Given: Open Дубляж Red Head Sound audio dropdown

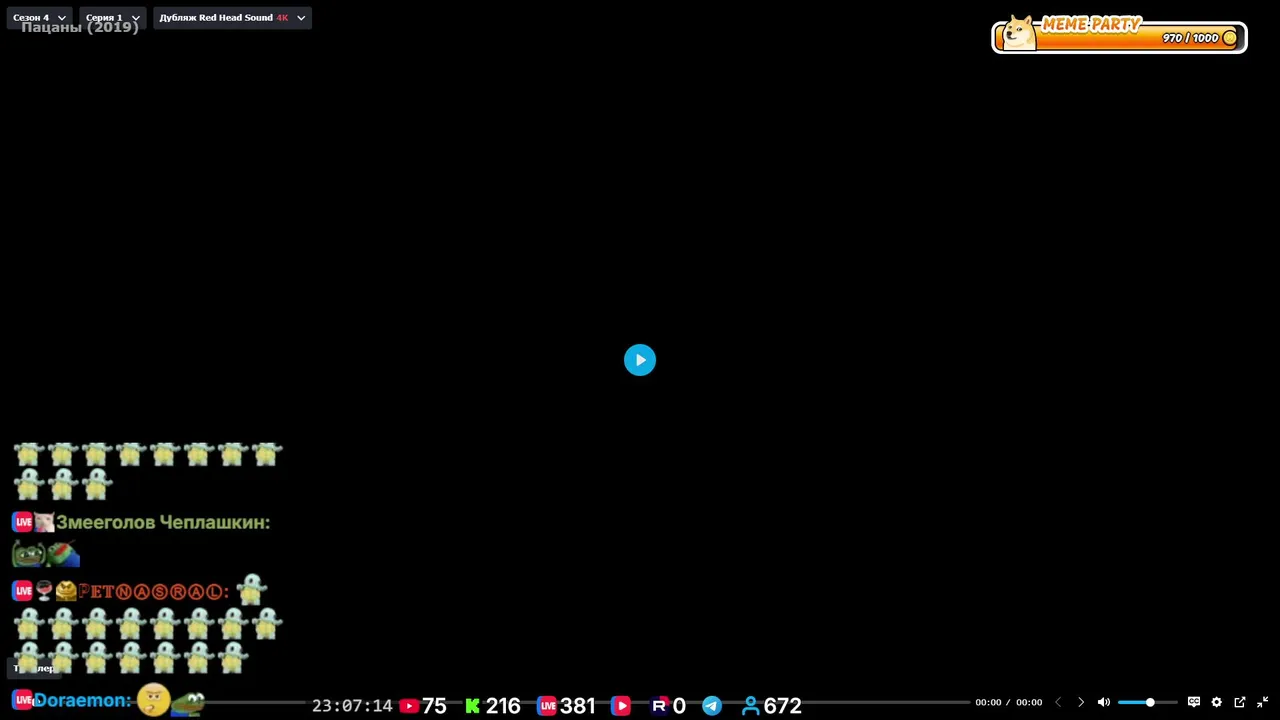Looking at the screenshot, I should pyautogui.click(x=232, y=18).
